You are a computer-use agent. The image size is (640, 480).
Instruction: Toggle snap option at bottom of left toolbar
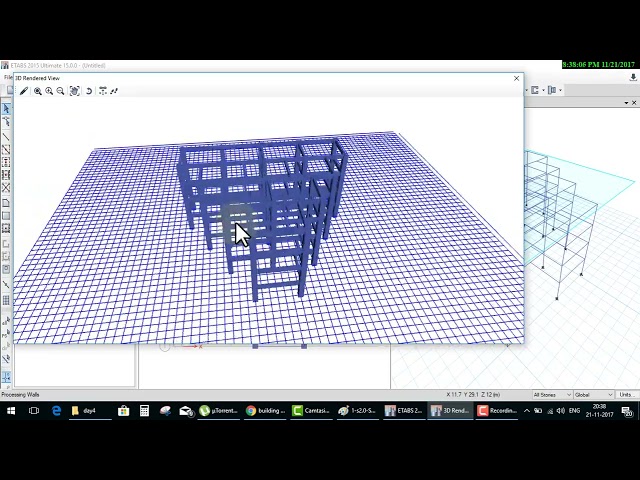6,378
